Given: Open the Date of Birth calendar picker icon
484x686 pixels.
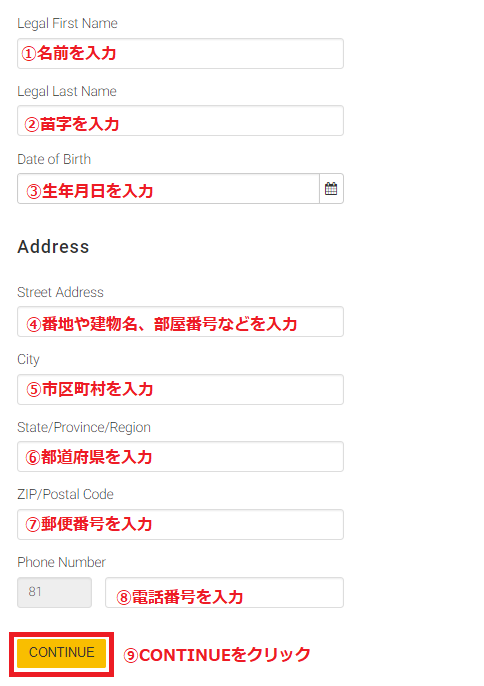Looking at the screenshot, I should (x=331, y=189).
